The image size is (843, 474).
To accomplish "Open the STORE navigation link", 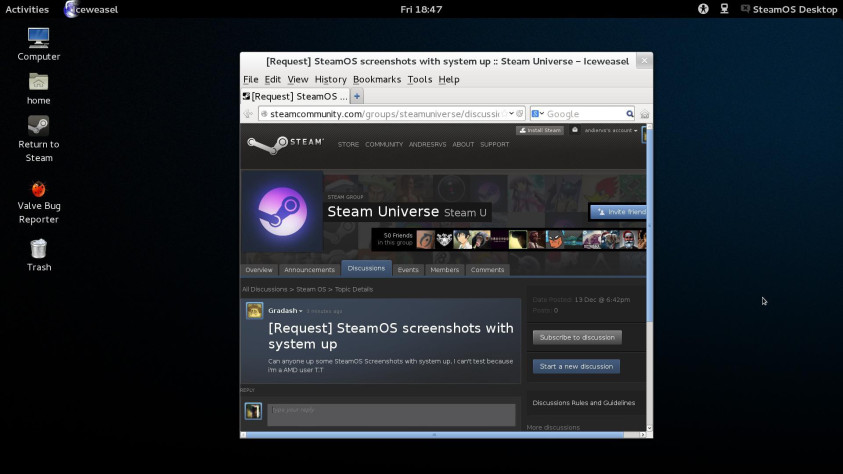I will (x=348, y=145).
